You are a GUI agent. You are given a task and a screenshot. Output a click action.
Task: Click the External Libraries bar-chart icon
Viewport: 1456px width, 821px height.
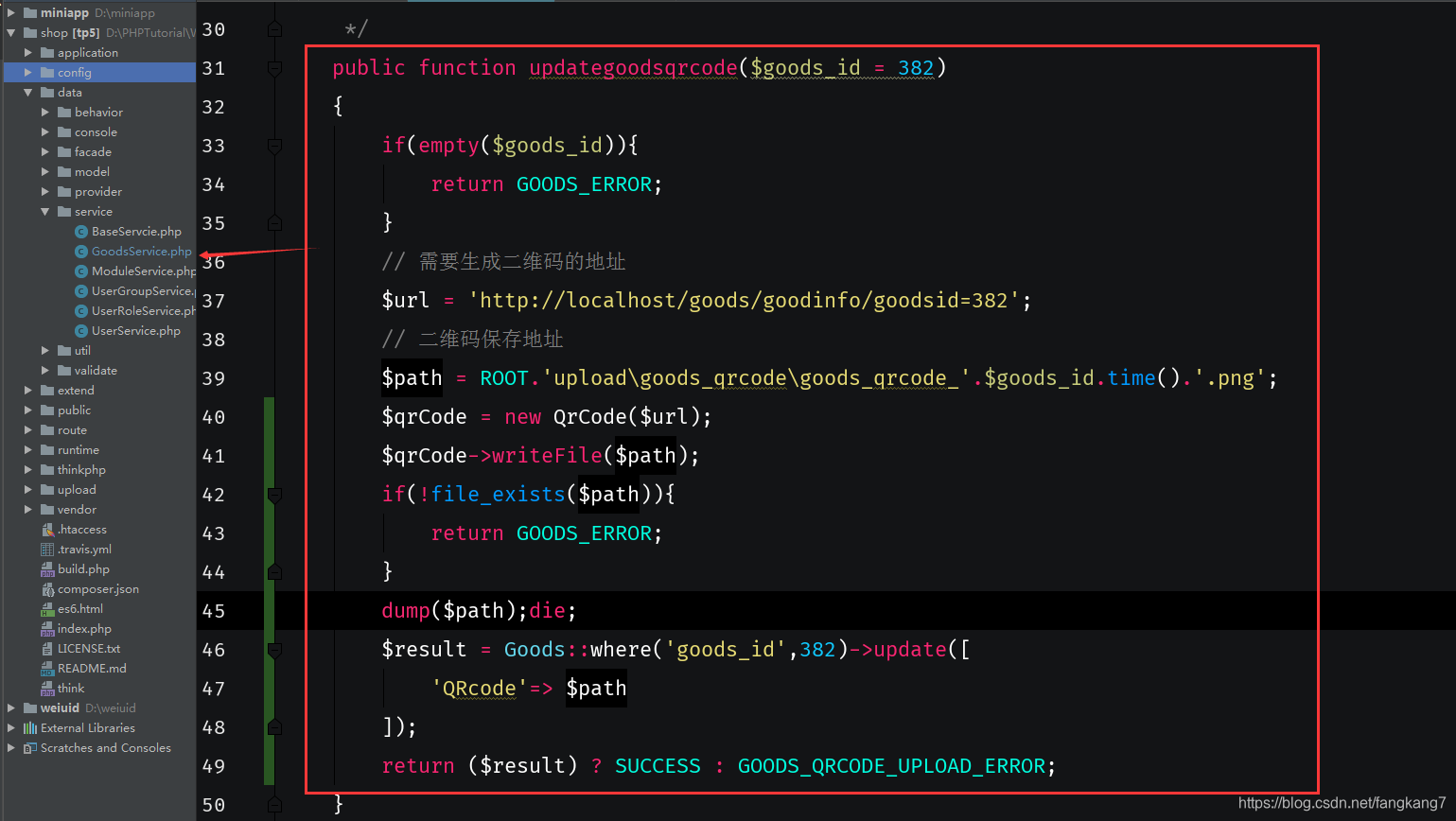(x=30, y=728)
